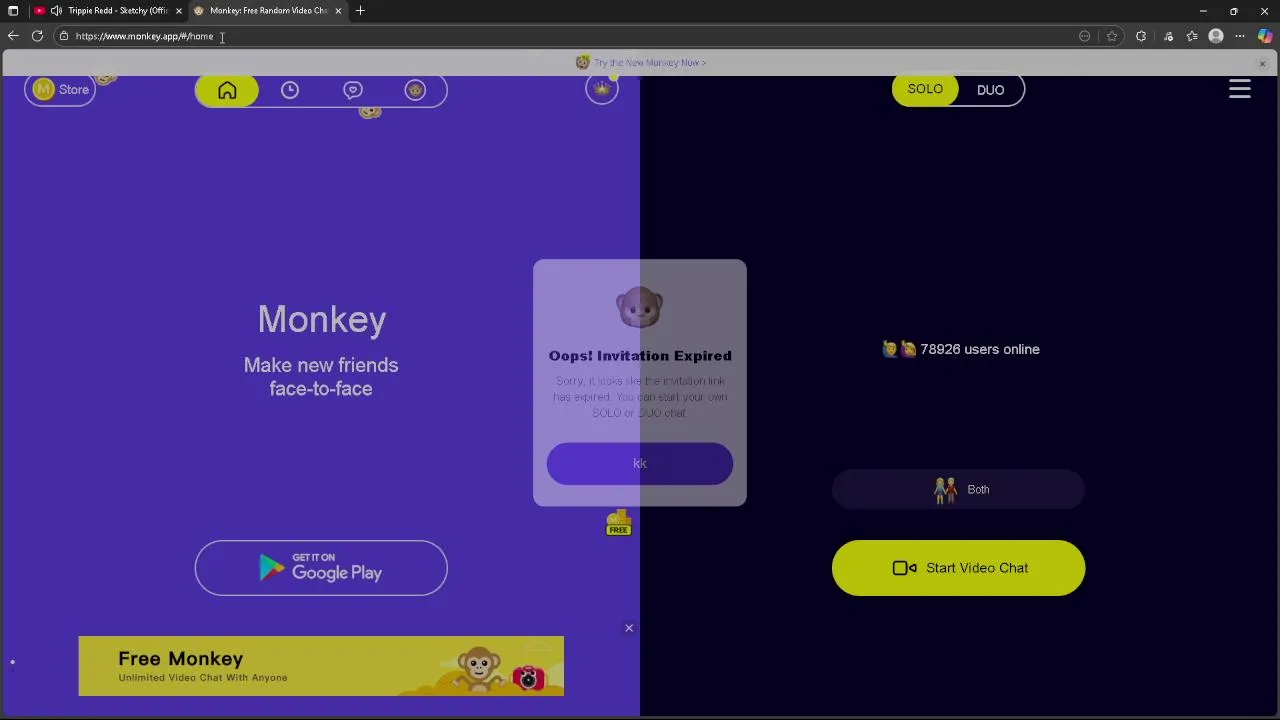
Task: Select the Monkey: Free Random Video Chat tab
Action: [x=268, y=11]
